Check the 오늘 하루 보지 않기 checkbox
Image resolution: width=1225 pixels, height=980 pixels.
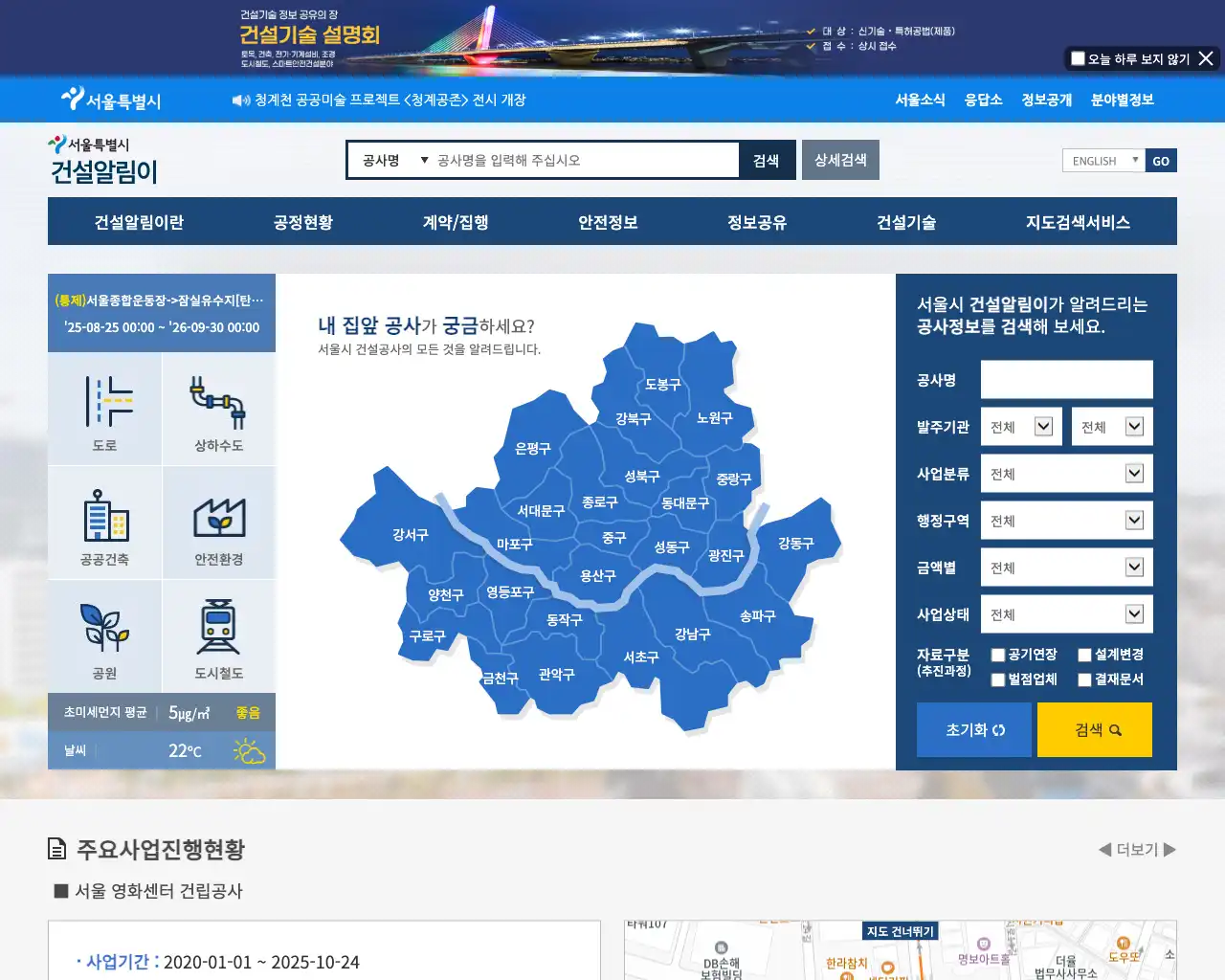click(x=1078, y=58)
